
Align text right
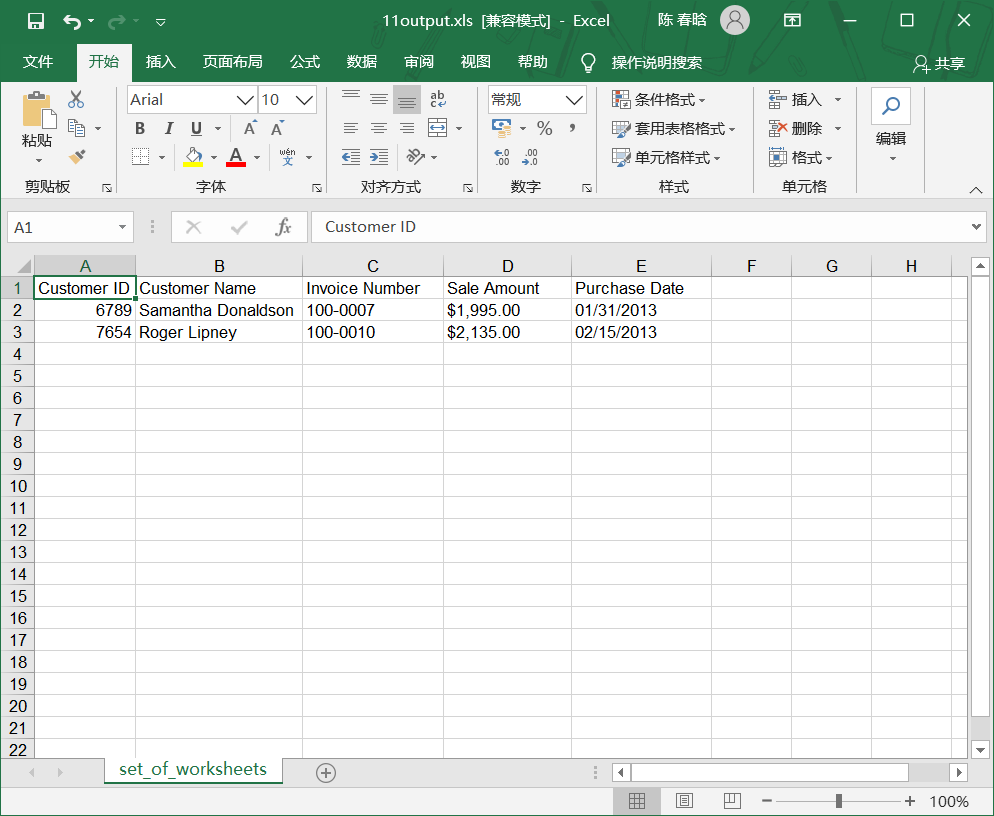(407, 129)
